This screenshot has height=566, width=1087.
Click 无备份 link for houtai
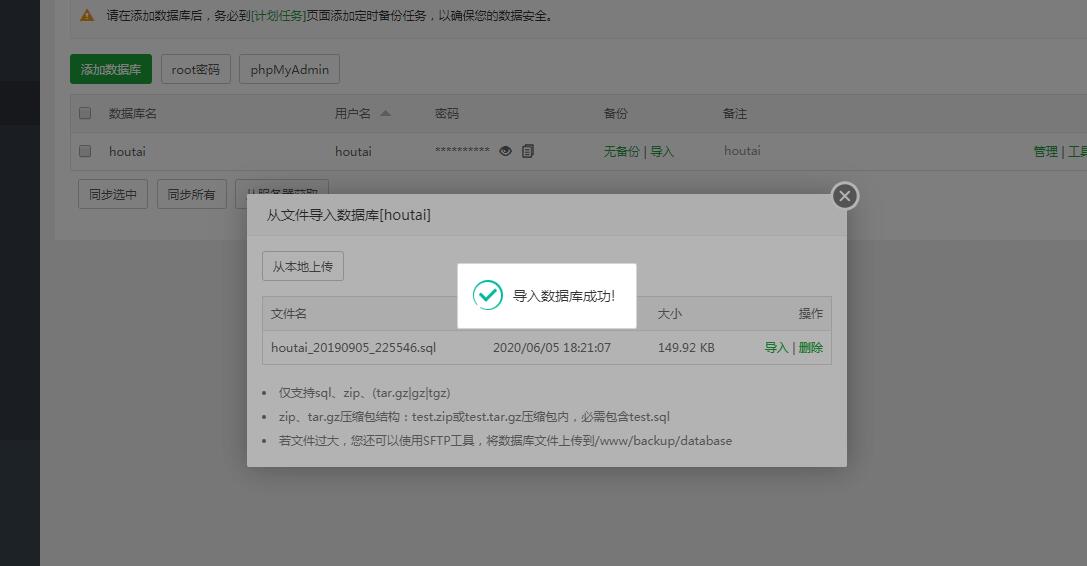point(621,151)
